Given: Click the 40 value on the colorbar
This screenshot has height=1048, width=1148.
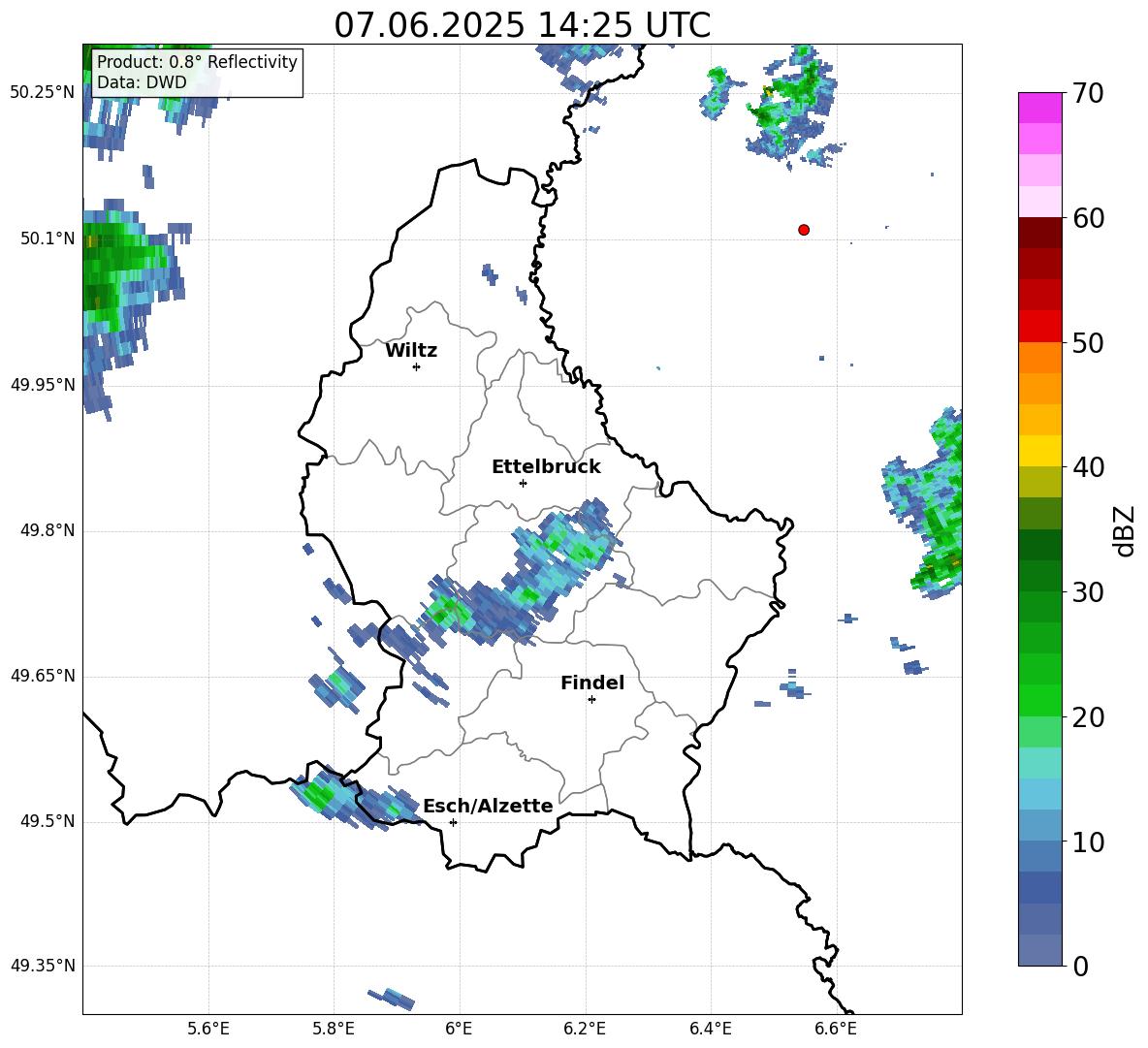Looking at the screenshot, I should pos(1088,467).
